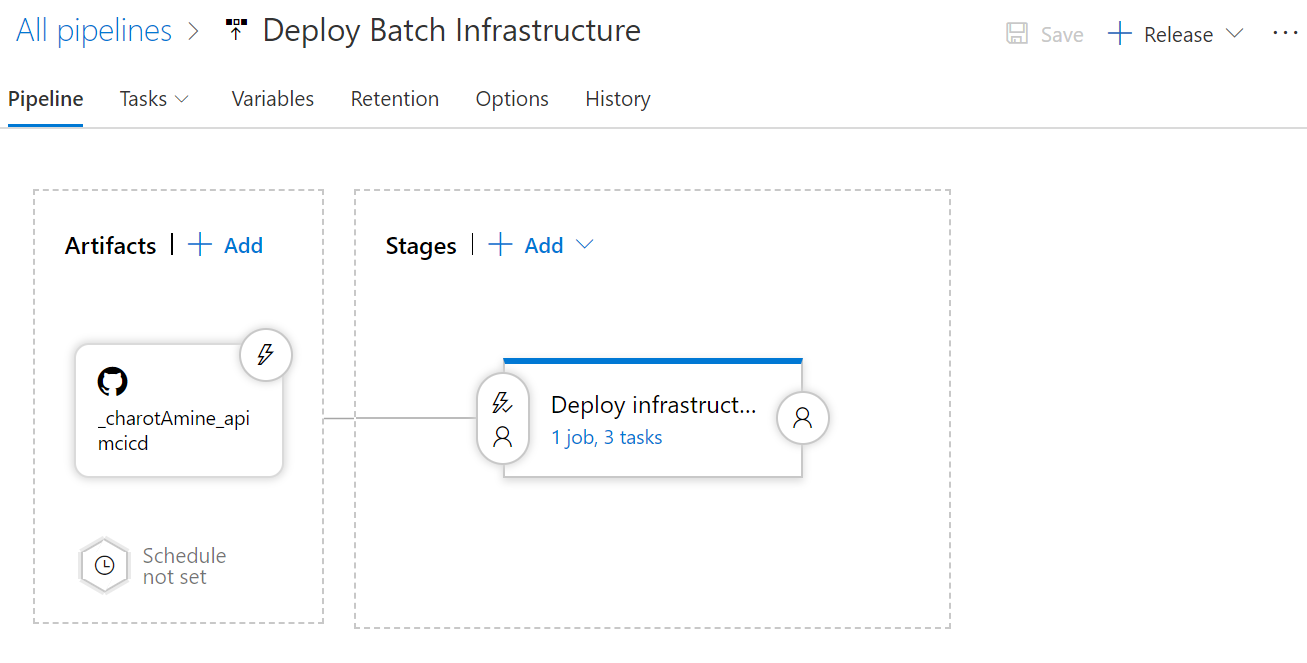Click the pipeline icon beside the title

pos(236,29)
